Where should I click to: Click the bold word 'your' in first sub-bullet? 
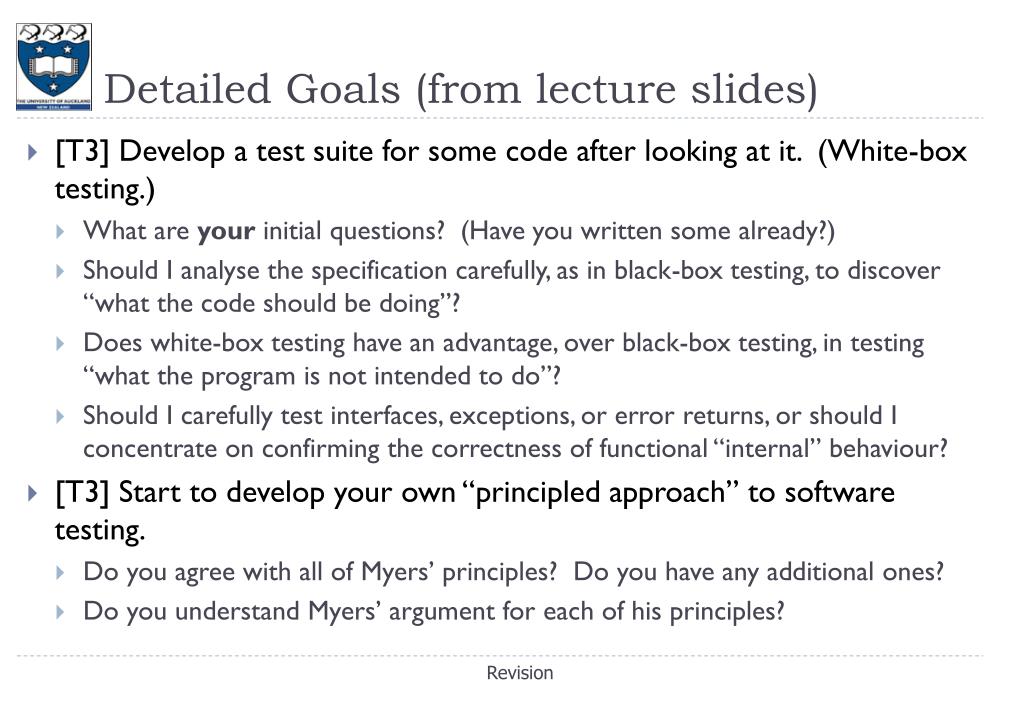226,232
